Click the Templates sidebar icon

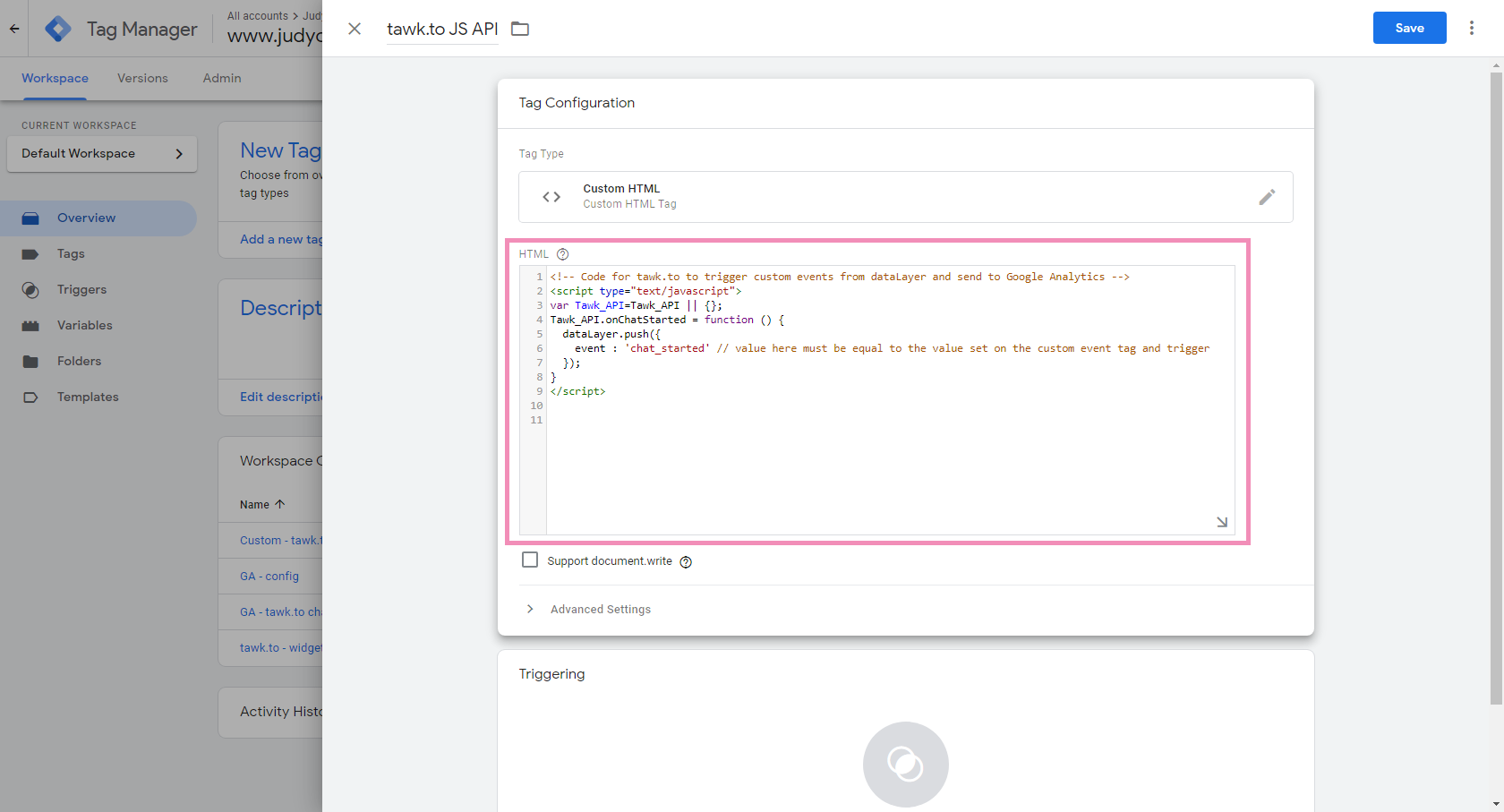point(30,397)
